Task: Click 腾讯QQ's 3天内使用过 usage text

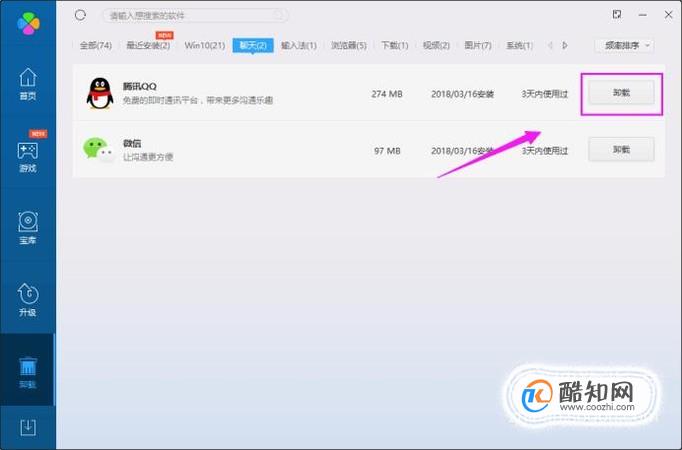Action: point(545,94)
